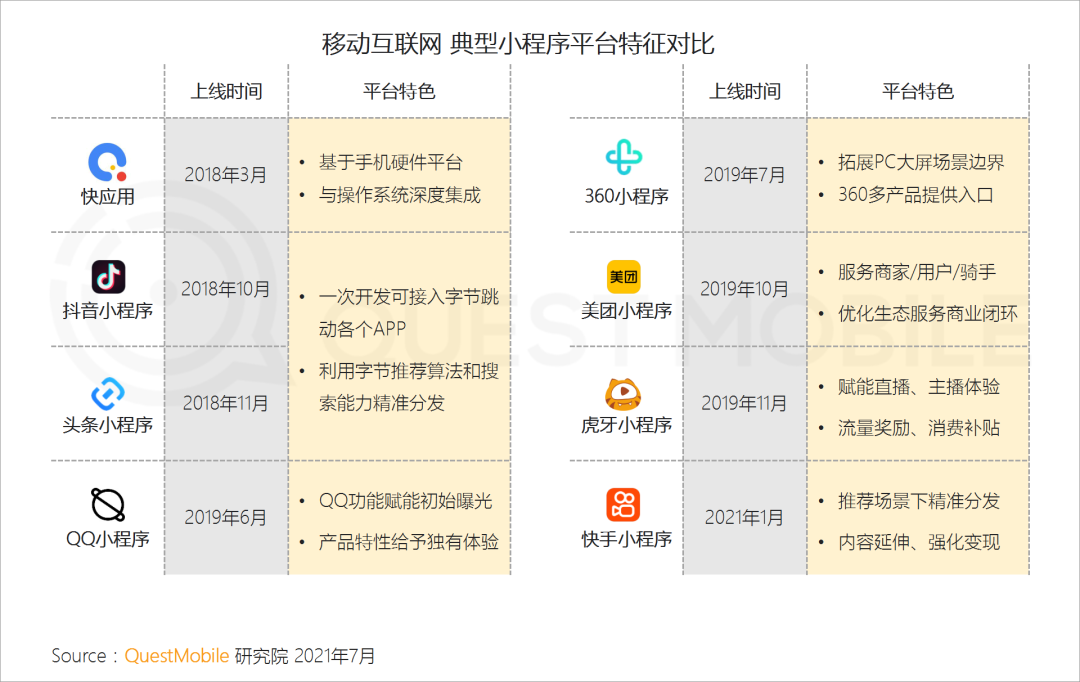Click bullet text 流量奖励、消费补贴
This screenshot has width=1080, height=682.
click(x=919, y=428)
